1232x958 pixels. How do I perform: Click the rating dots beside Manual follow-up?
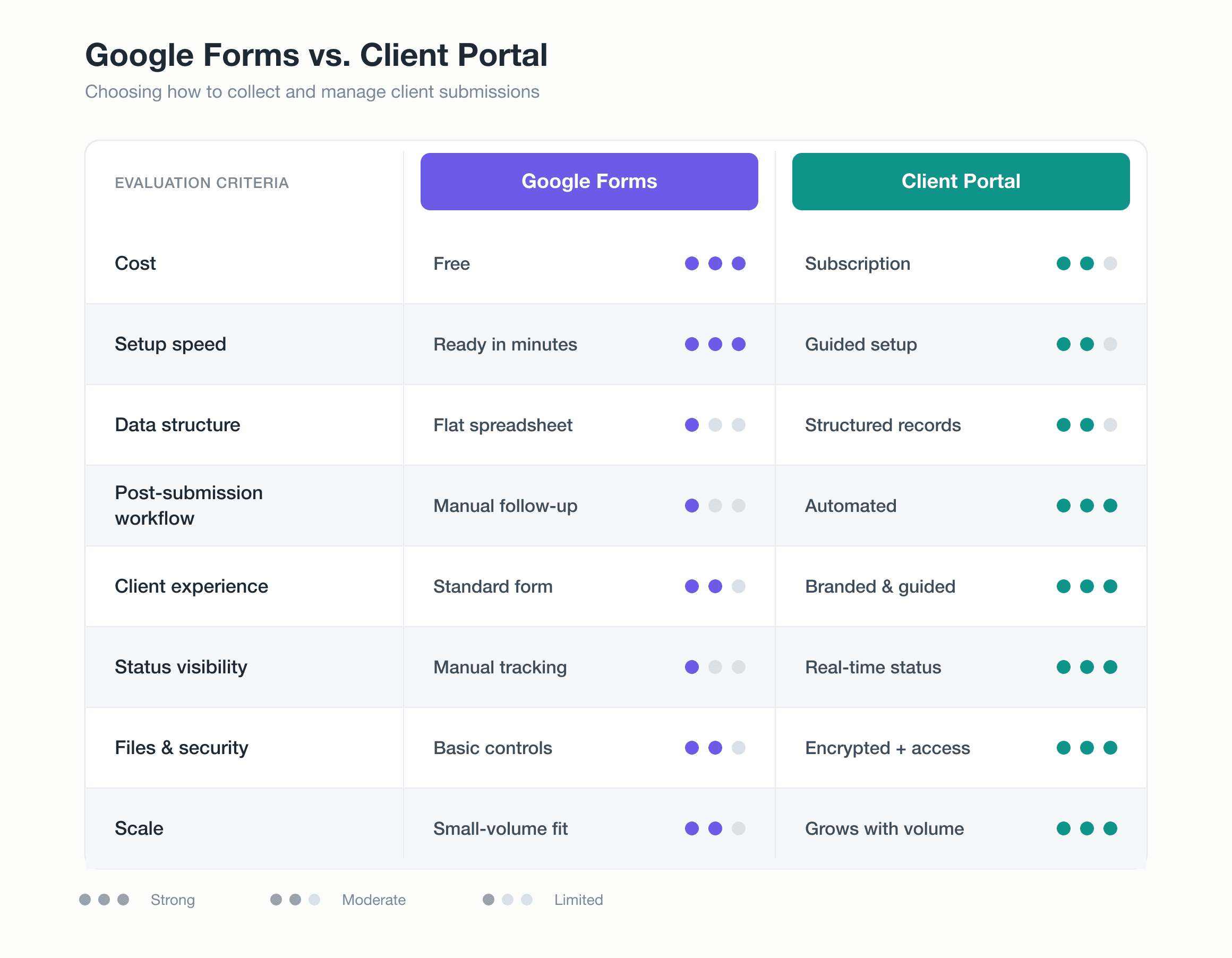coord(715,506)
